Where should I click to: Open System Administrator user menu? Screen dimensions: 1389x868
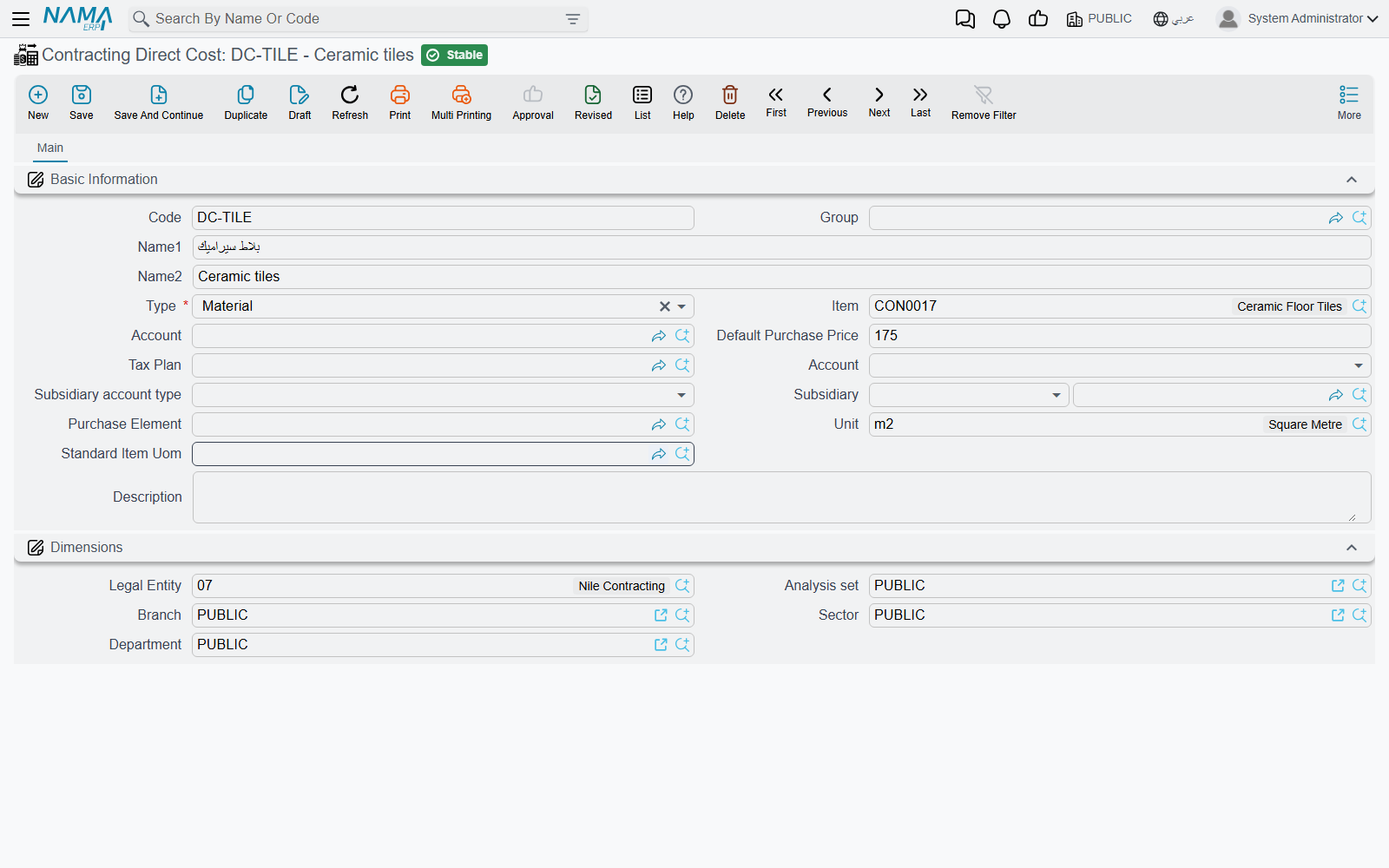tap(1298, 18)
